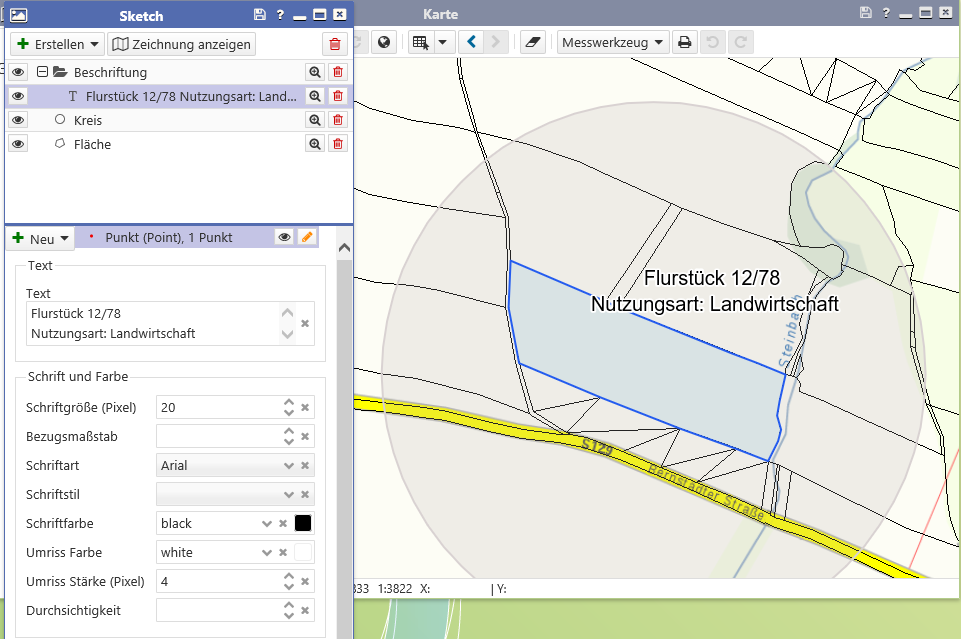
Task: Click the Text multiline input field
Action: [x=170, y=323]
